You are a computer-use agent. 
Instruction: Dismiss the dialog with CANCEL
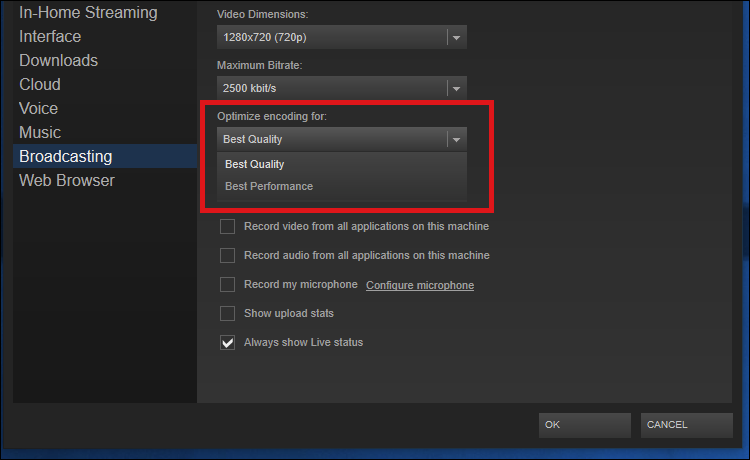tap(686, 425)
